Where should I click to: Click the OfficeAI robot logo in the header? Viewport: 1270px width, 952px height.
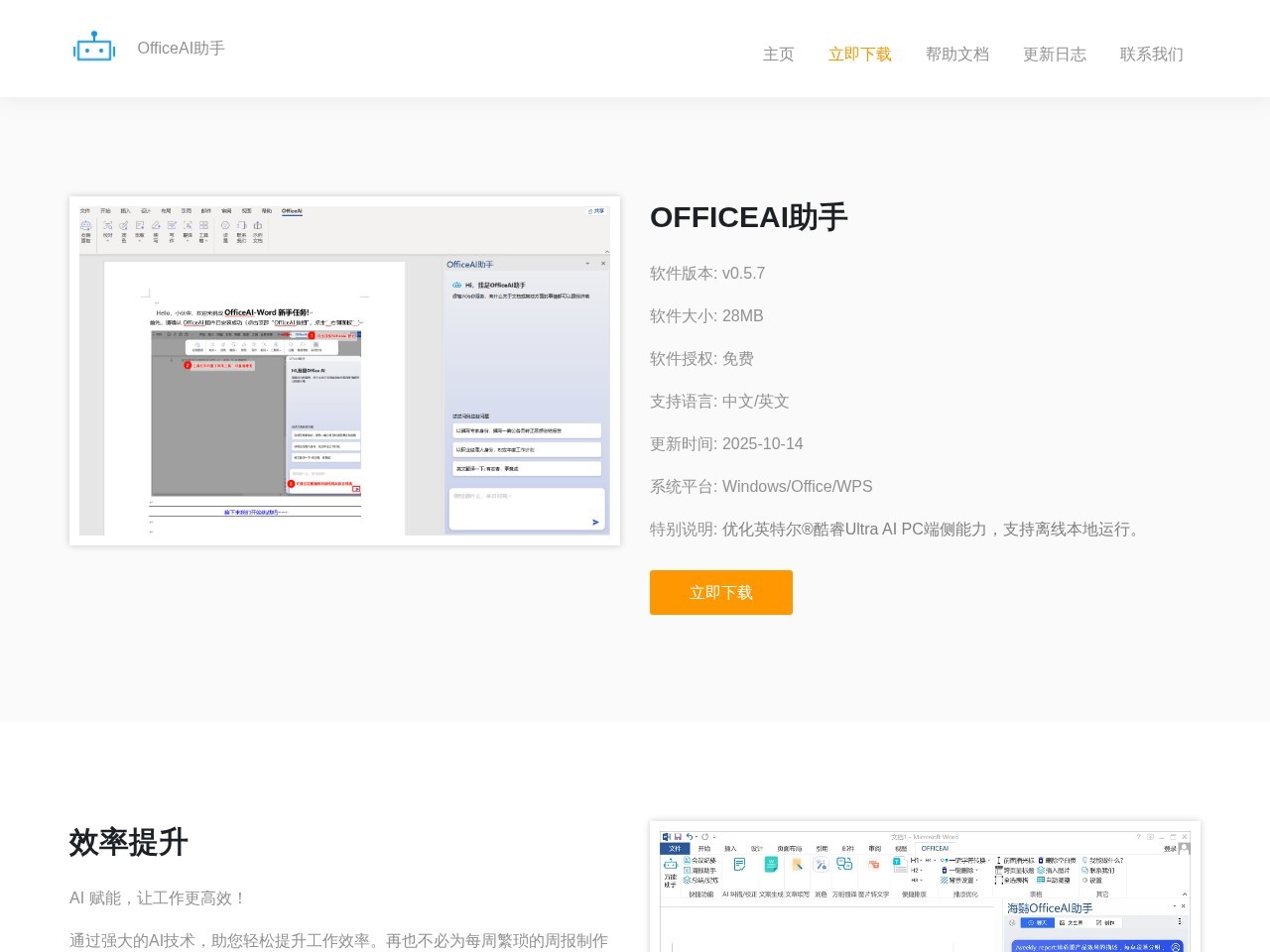click(x=94, y=46)
